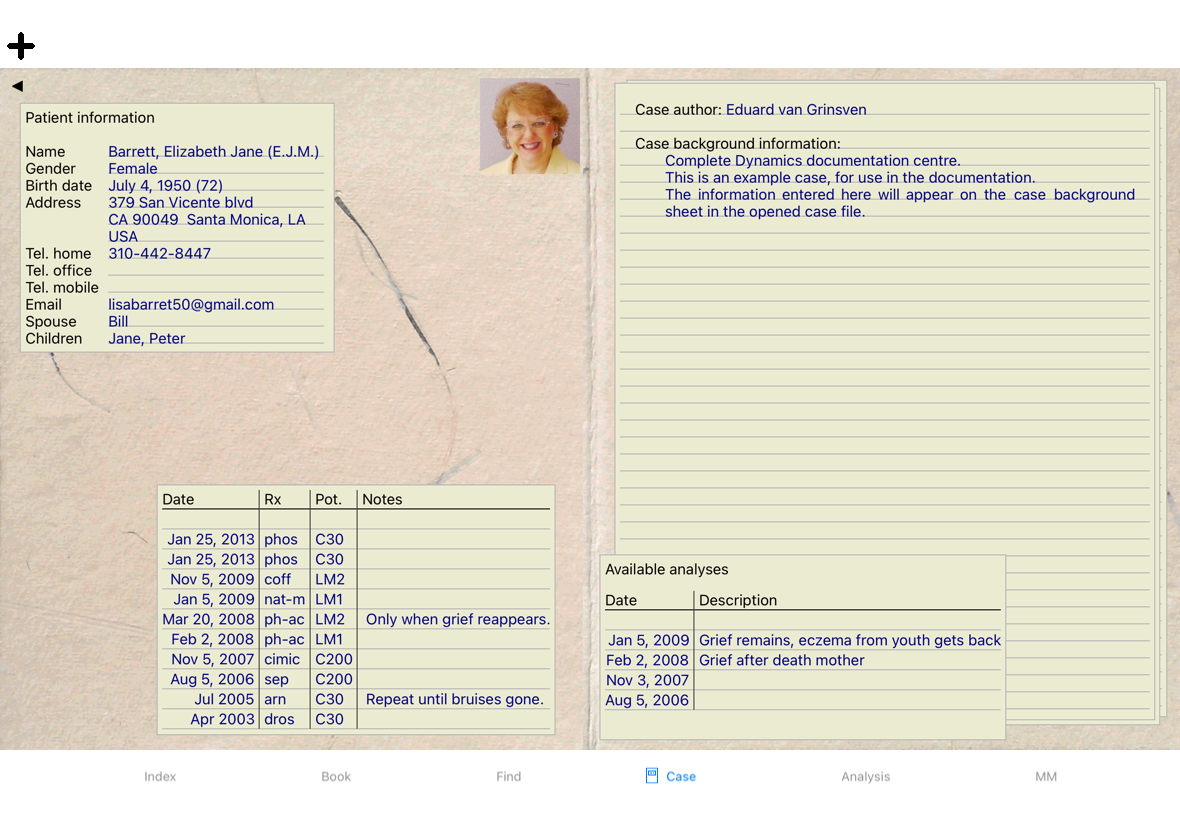This screenshot has height=820, width=1180.
Task: Click the email lisabarret50@gmail.com field
Action: (x=191, y=305)
